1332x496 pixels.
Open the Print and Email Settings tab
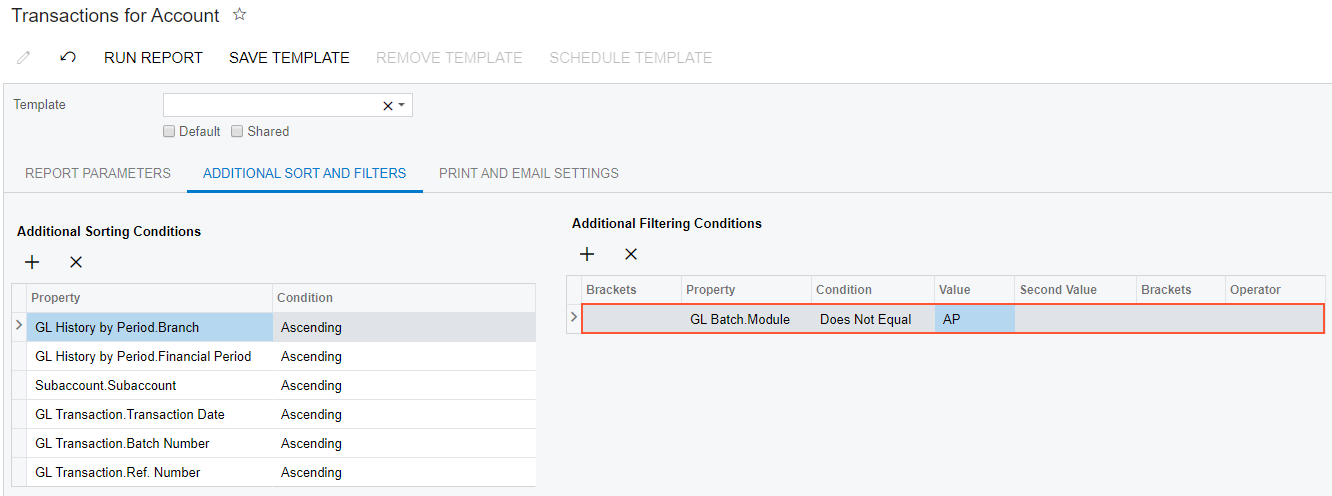pyautogui.click(x=528, y=173)
